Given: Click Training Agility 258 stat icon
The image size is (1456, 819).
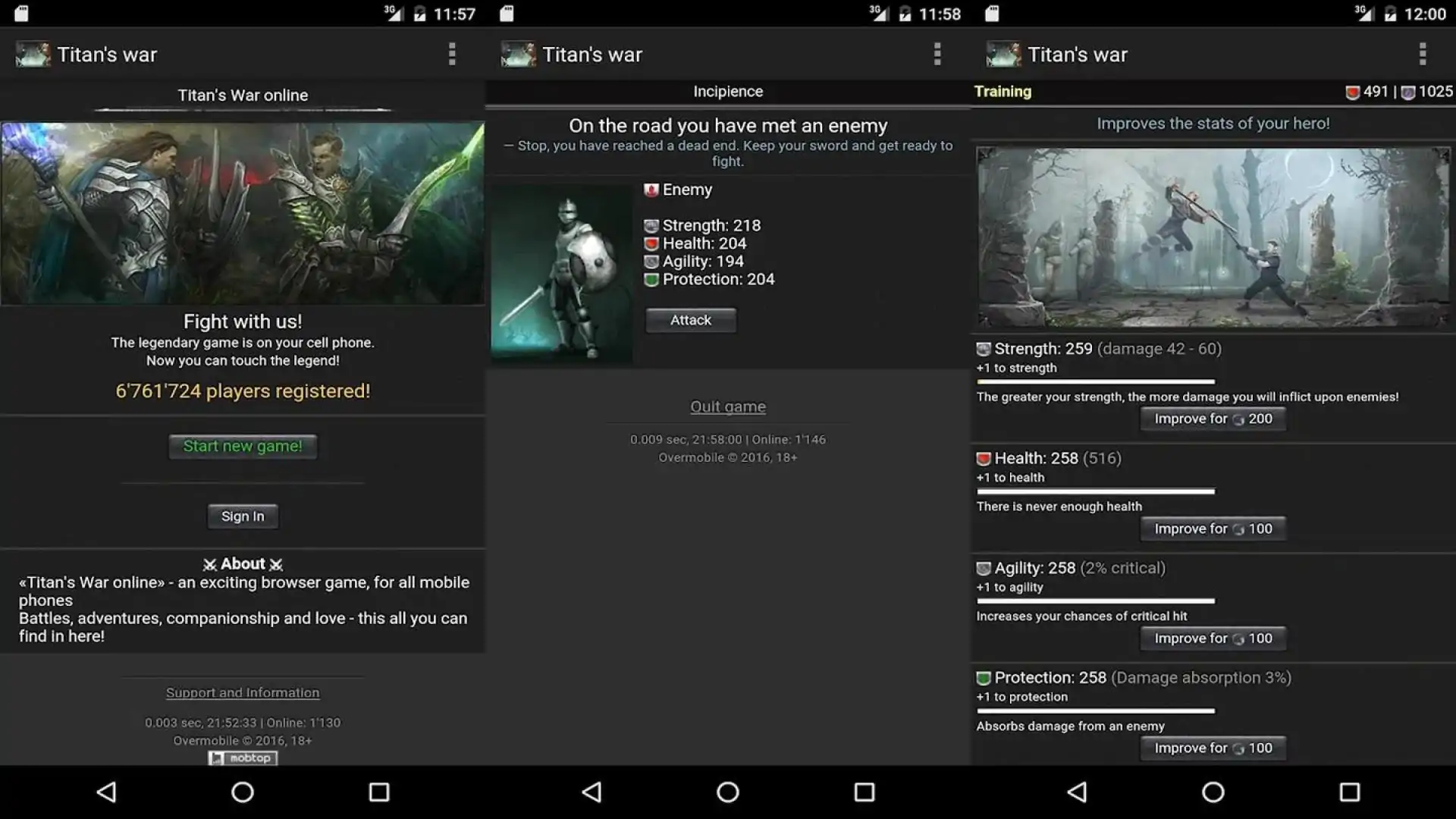Looking at the screenshot, I should point(984,569).
